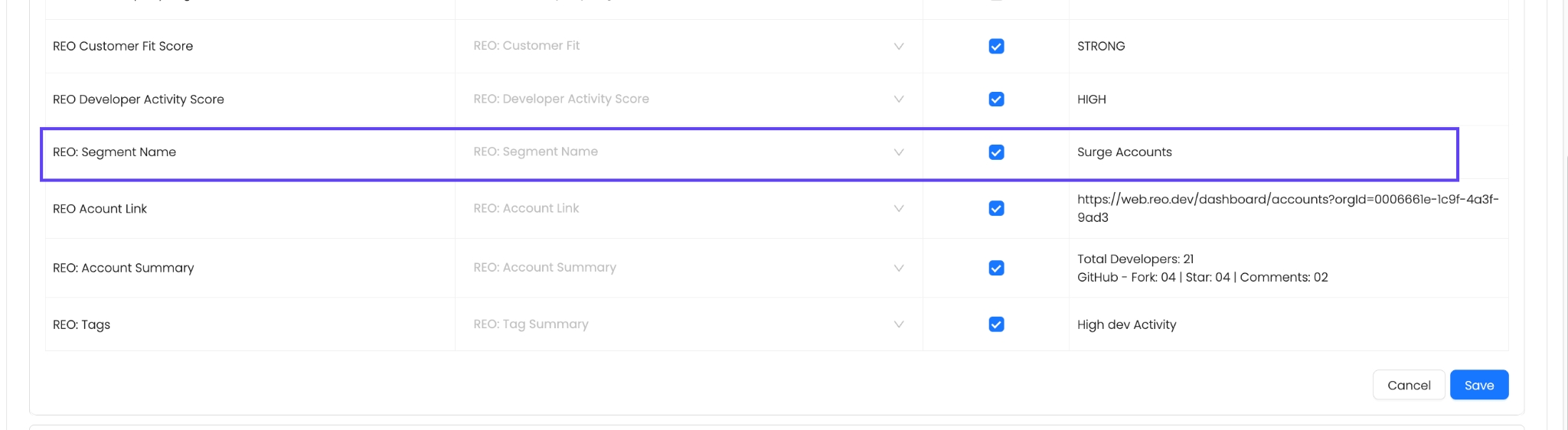
Task: Uncheck the REO Customer Fit Score checkbox
Action: pos(996,47)
